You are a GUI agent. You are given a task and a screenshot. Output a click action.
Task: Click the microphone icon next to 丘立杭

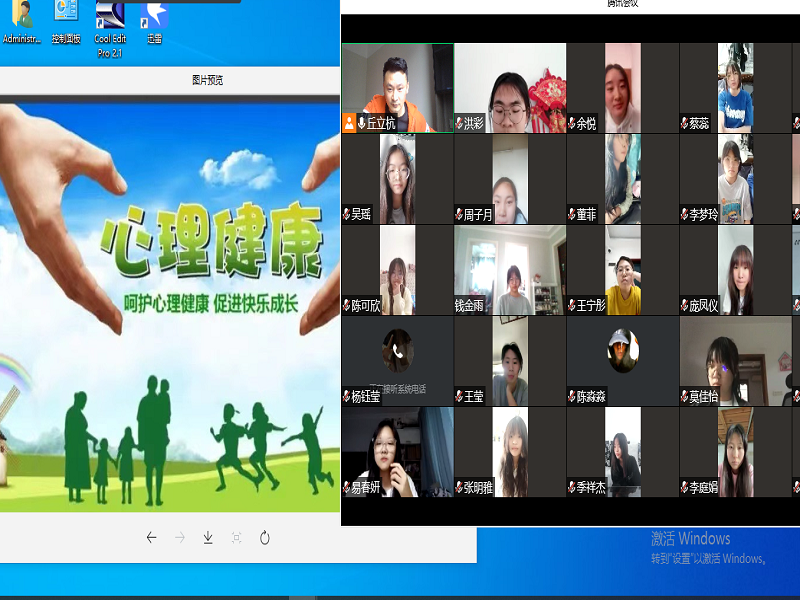pos(360,124)
